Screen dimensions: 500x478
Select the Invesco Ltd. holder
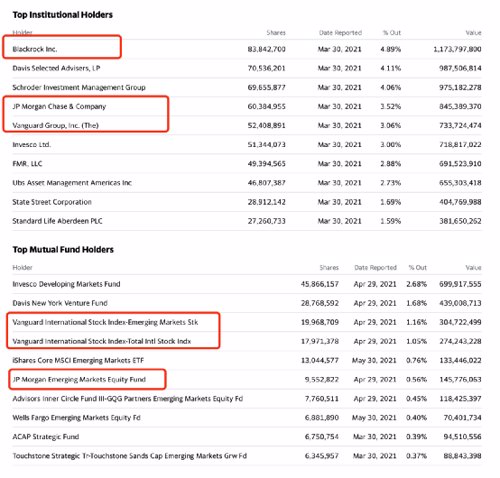coord(32,145)
